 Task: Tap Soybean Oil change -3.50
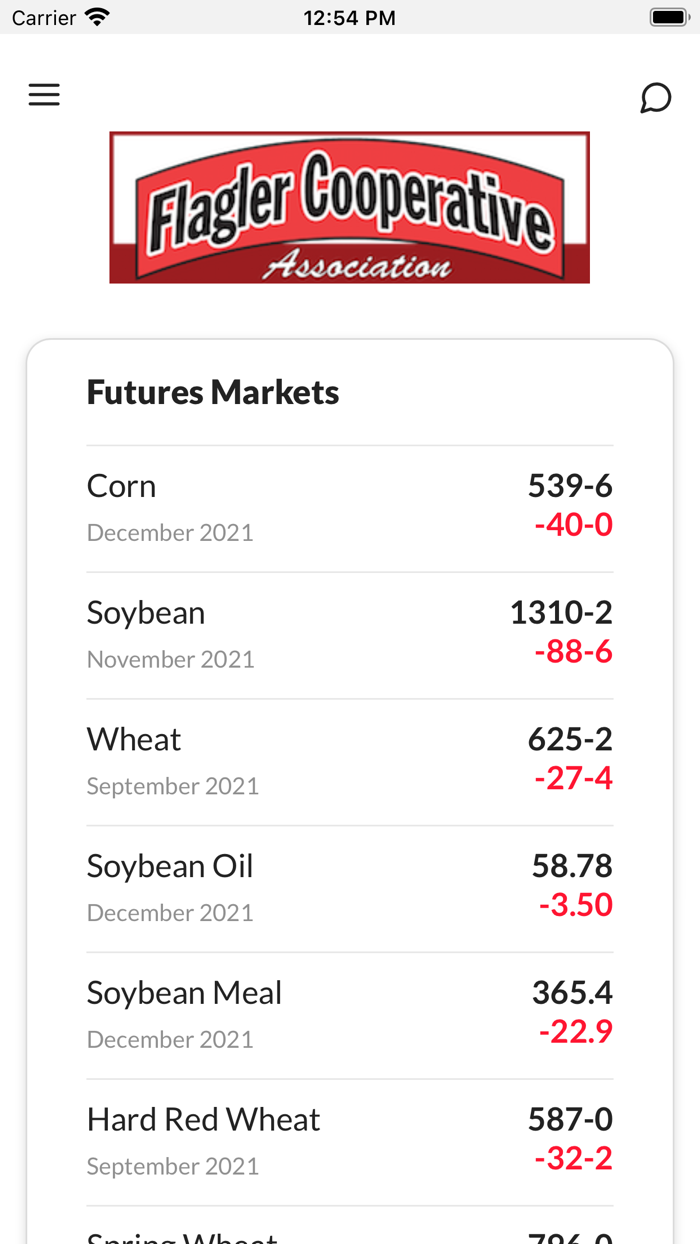point(575,905)
